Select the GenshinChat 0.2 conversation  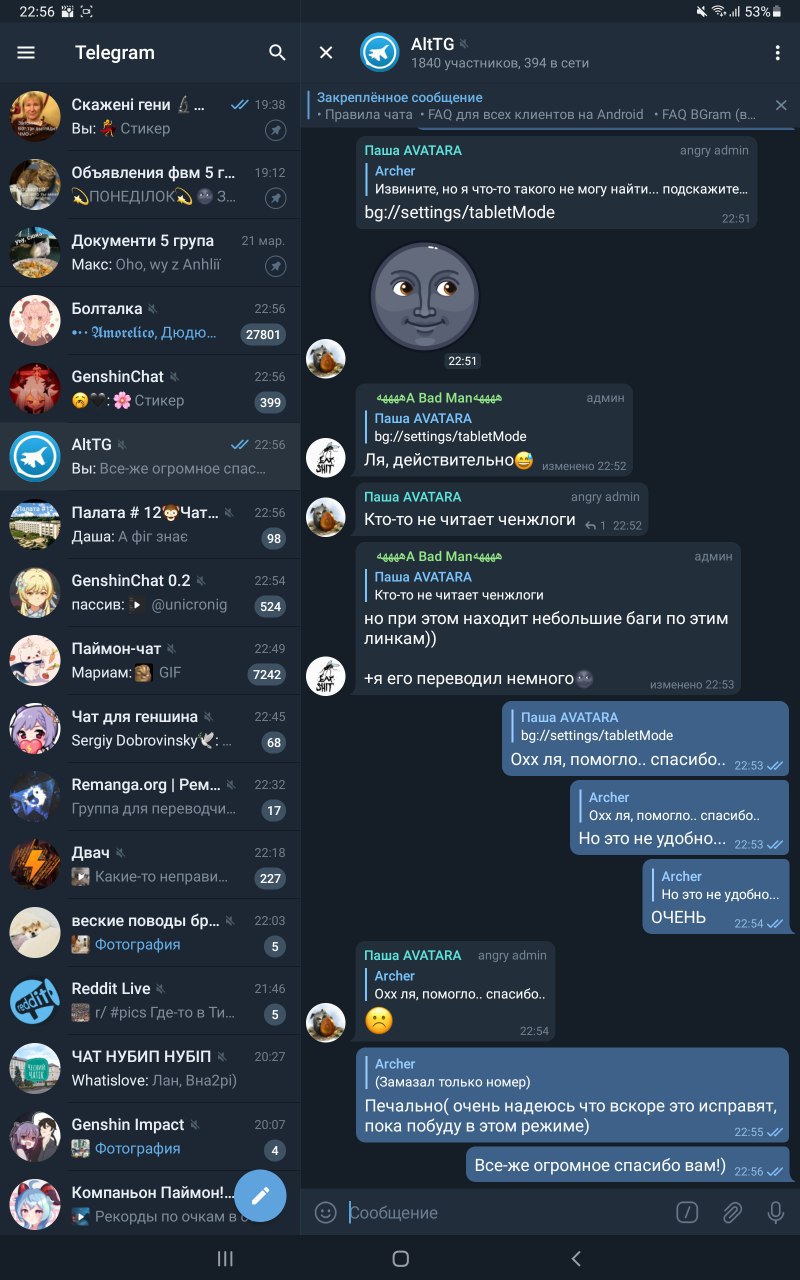tap(150, 593)
